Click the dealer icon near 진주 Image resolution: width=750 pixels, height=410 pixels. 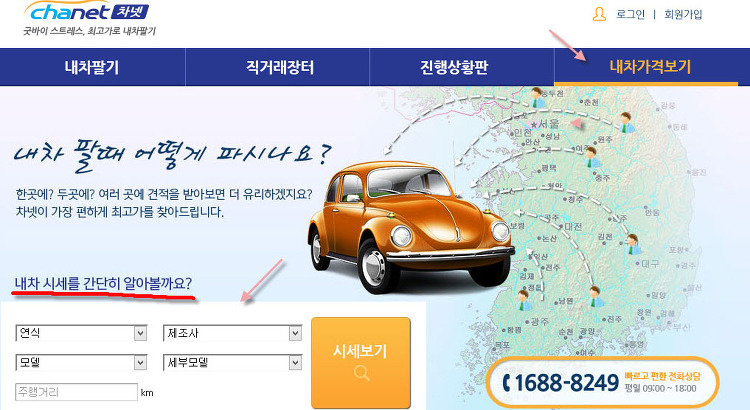click(x=597, y=295)
